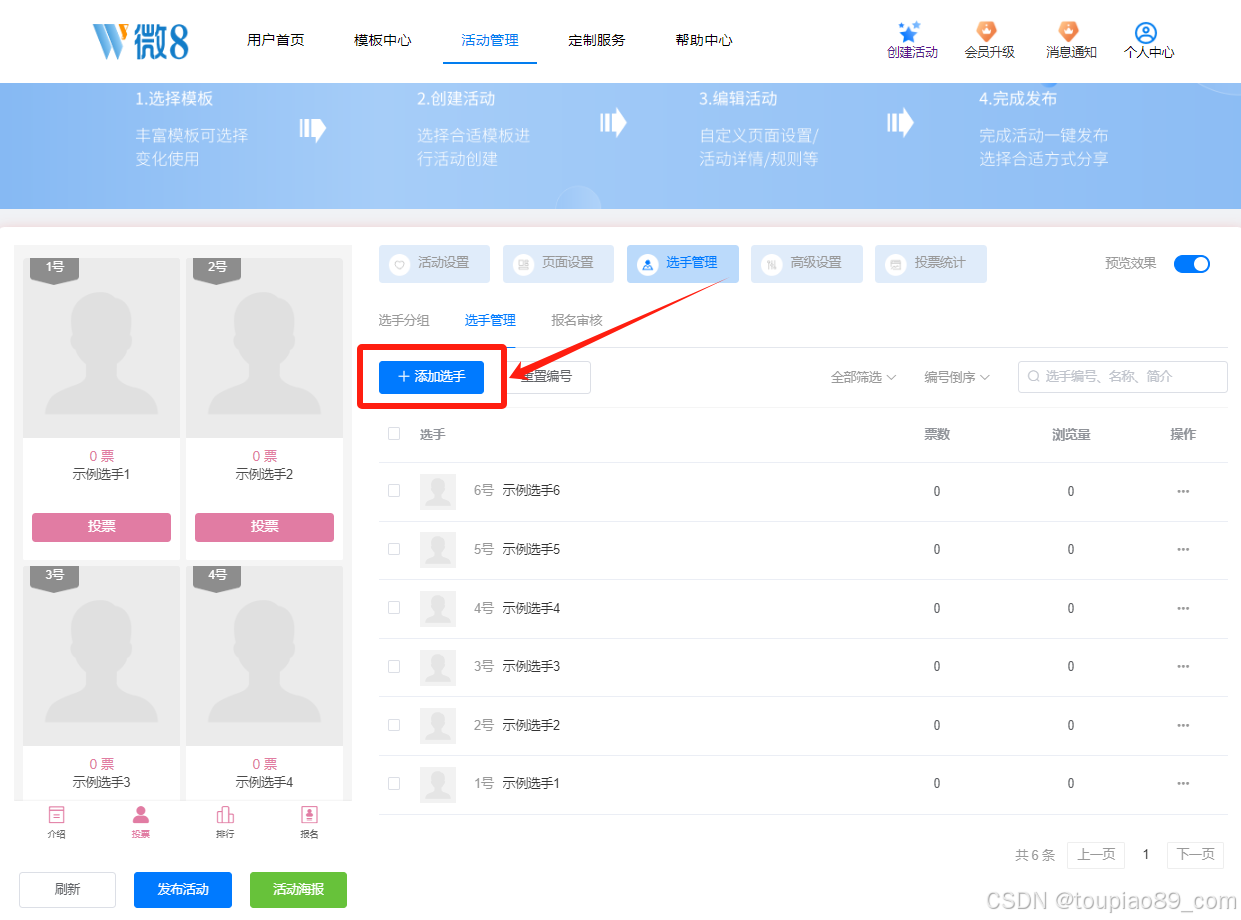Vote for 示例选手1 in preview

pyautogui.click(x=101, y=527)
